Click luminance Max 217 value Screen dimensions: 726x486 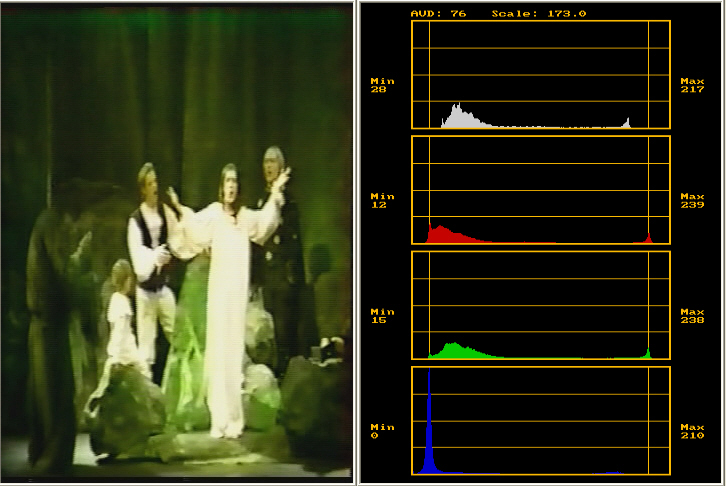[x=692, y=85]
